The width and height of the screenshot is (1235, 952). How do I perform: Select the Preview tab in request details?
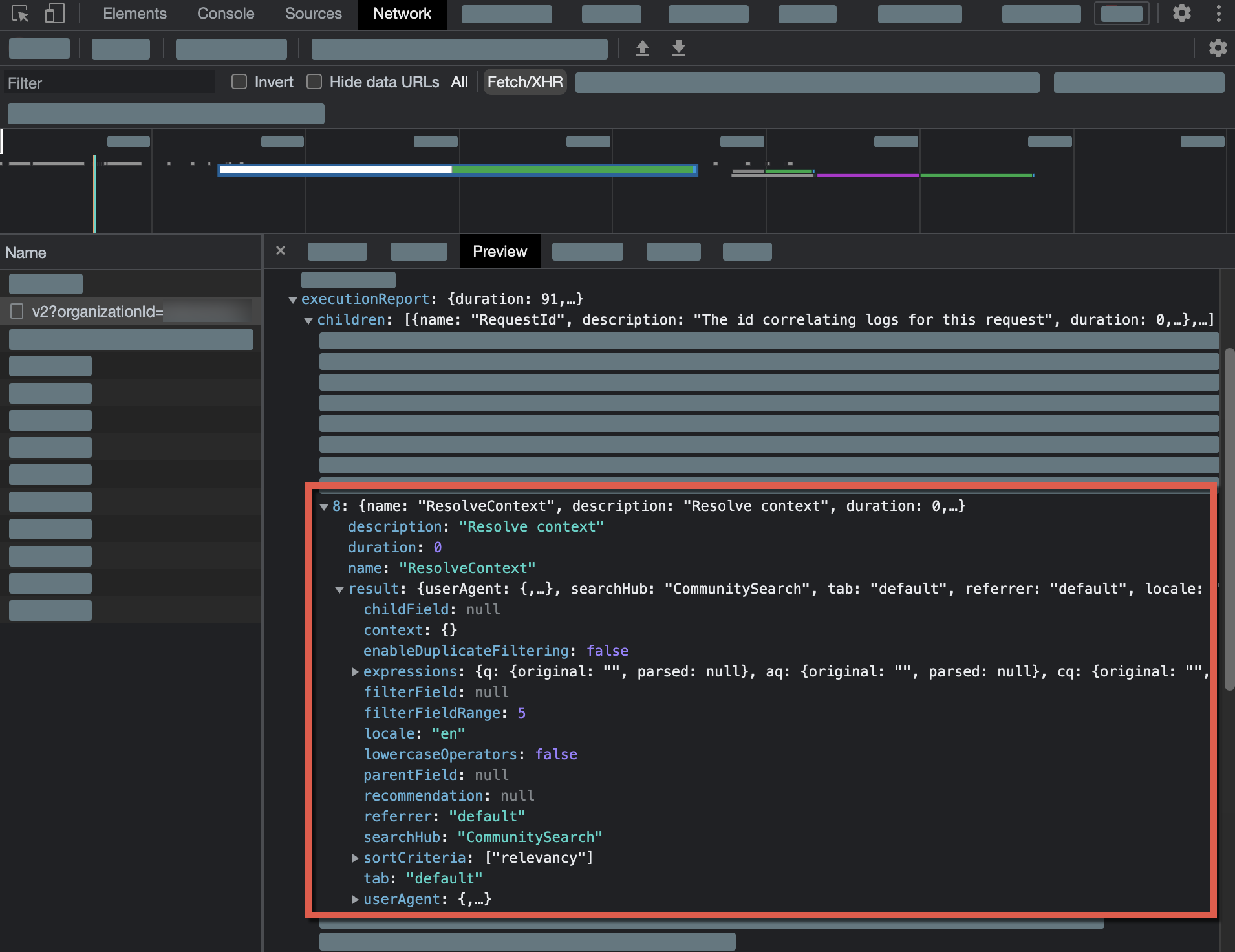pos(500,252)
